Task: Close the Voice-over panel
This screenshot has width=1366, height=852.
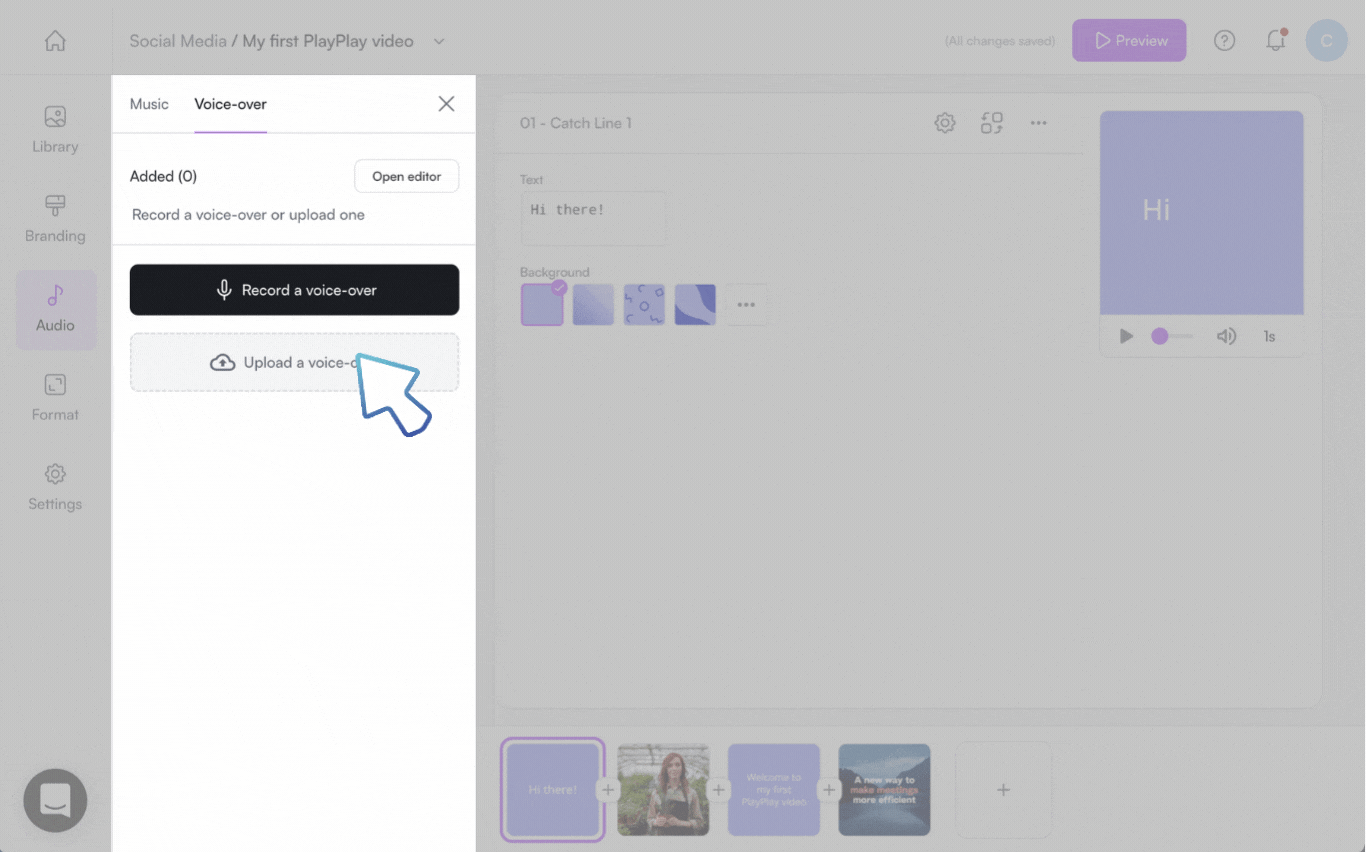Action: click(446, 104)
